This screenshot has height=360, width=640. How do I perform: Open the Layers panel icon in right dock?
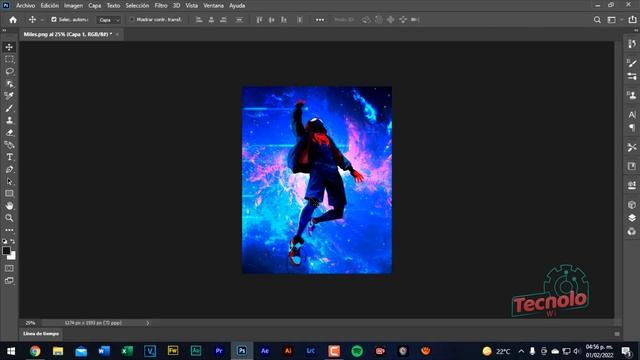[x=632, y=218]
